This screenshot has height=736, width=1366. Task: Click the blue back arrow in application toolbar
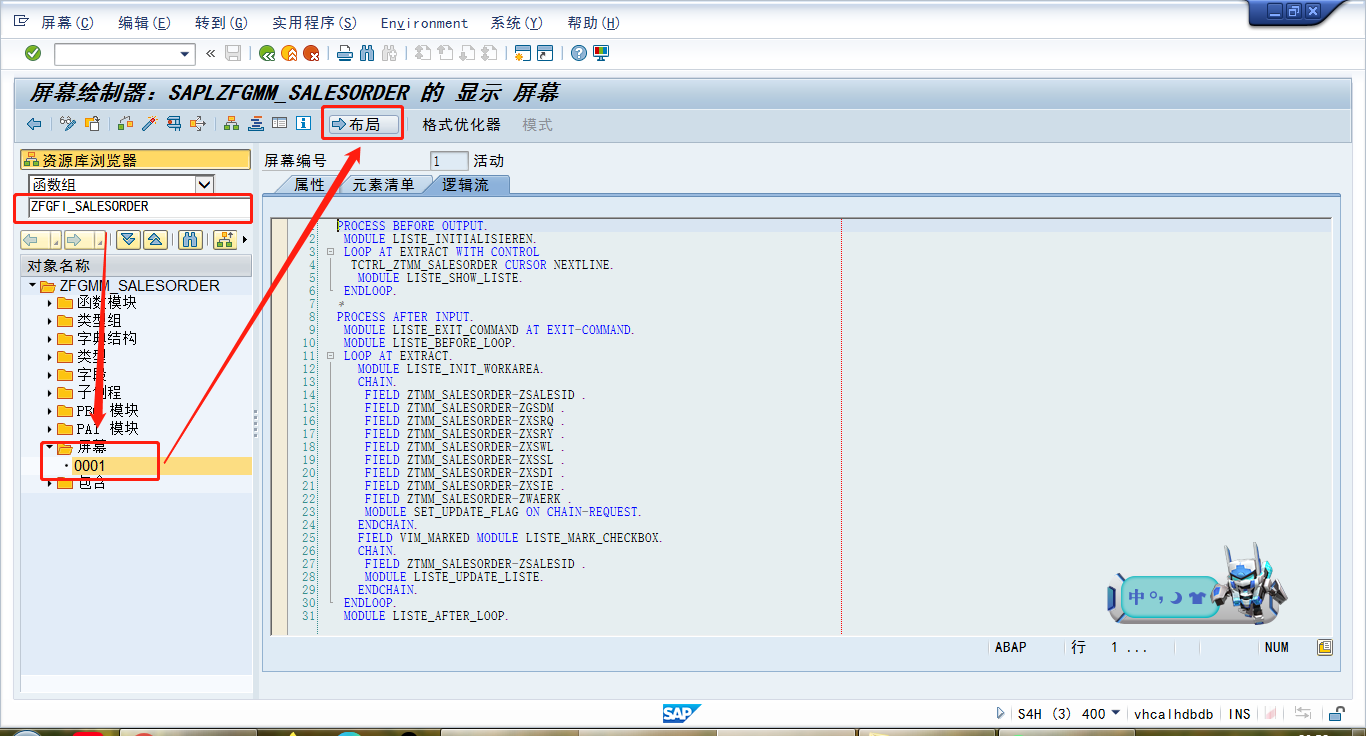(x=34, y=124)
